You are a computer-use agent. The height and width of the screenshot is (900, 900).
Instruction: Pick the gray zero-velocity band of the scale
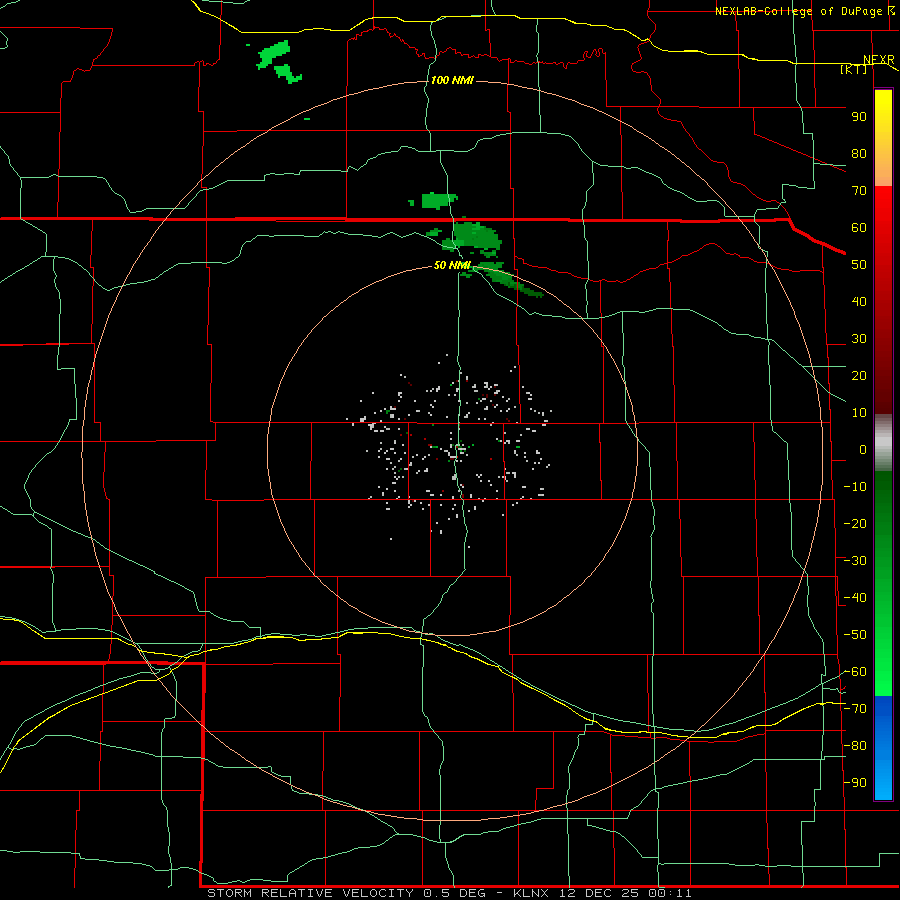click(x=883, y=443)
